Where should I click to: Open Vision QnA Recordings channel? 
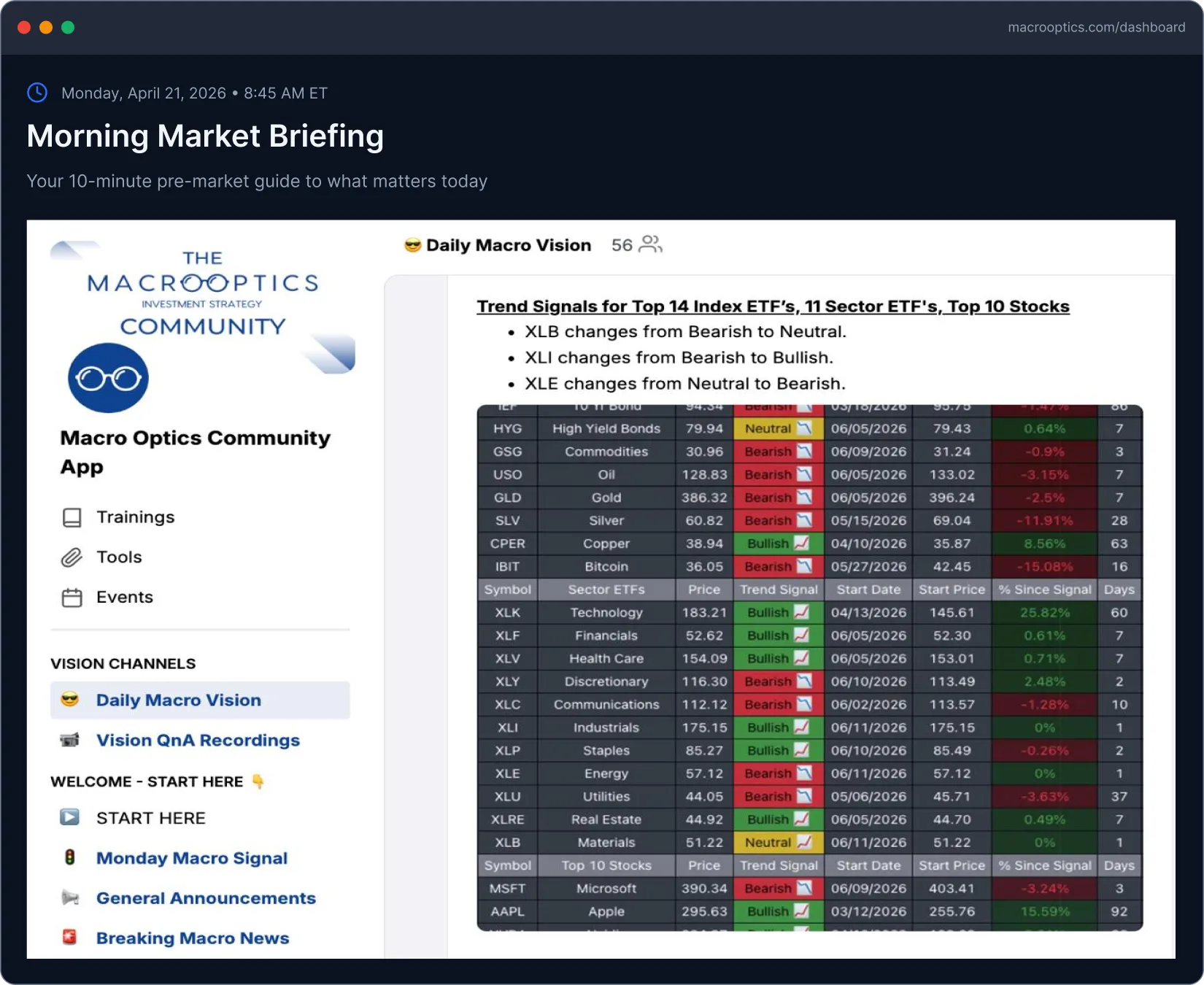pos(198,741)
